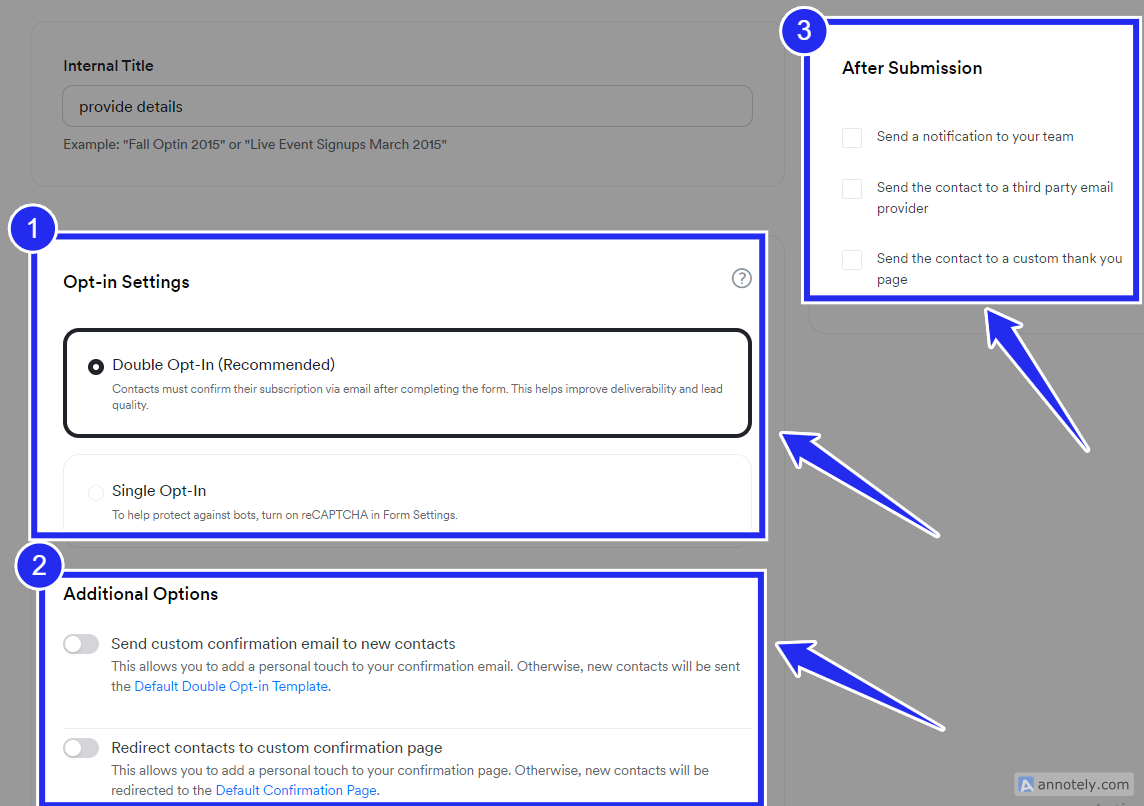Click the Opt-in Settings section title
1144x806 pixels.
pyautogui.click(x=126, y=282)
